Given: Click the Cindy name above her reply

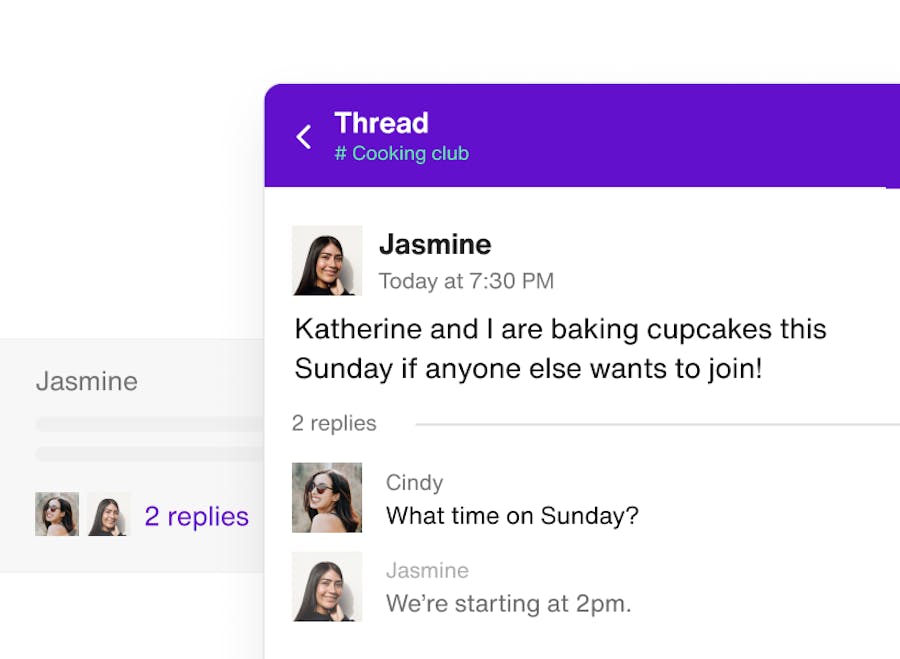Looking at the screenshot, I should click(x=414, y=483).
